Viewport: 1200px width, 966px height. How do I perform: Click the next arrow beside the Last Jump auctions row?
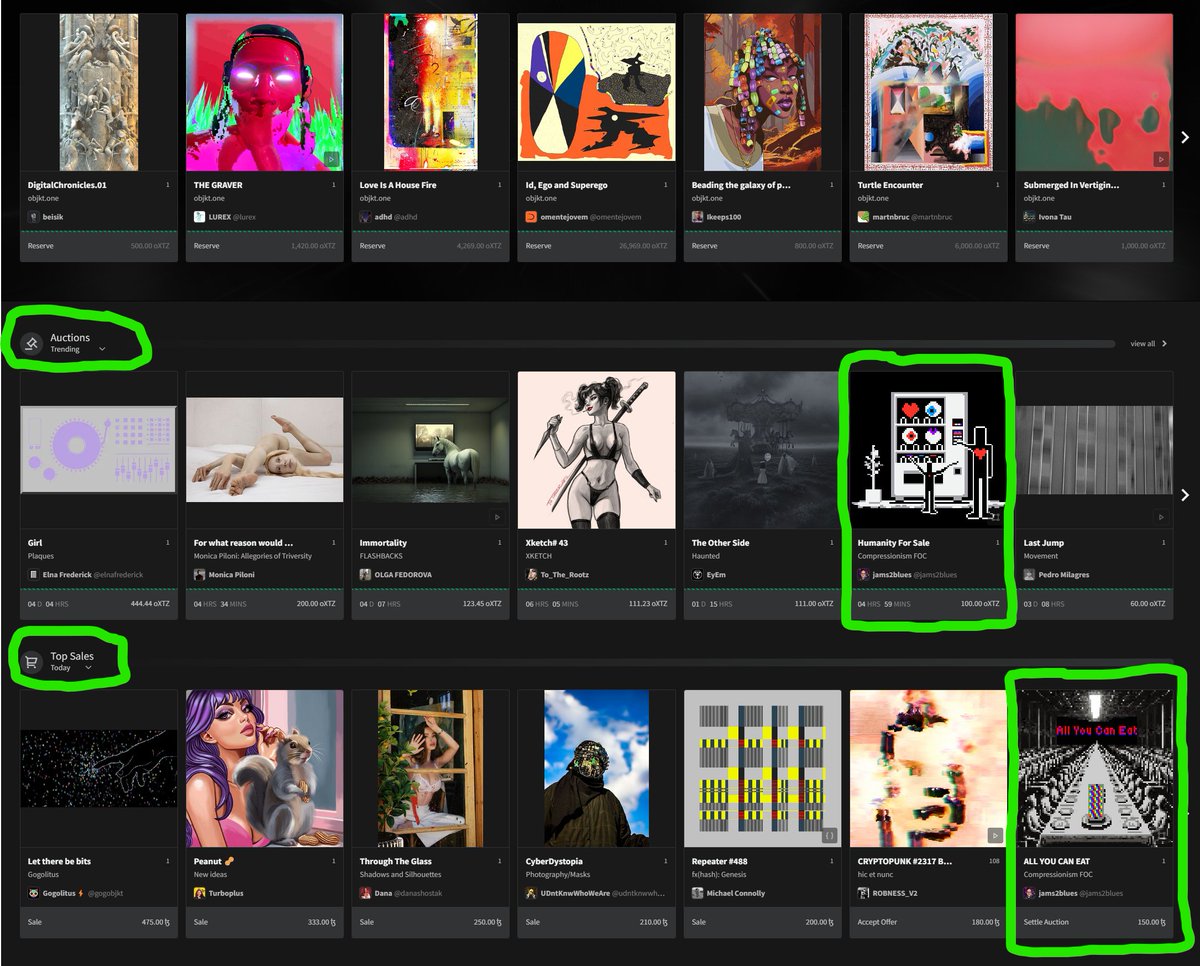[1185, 495]
